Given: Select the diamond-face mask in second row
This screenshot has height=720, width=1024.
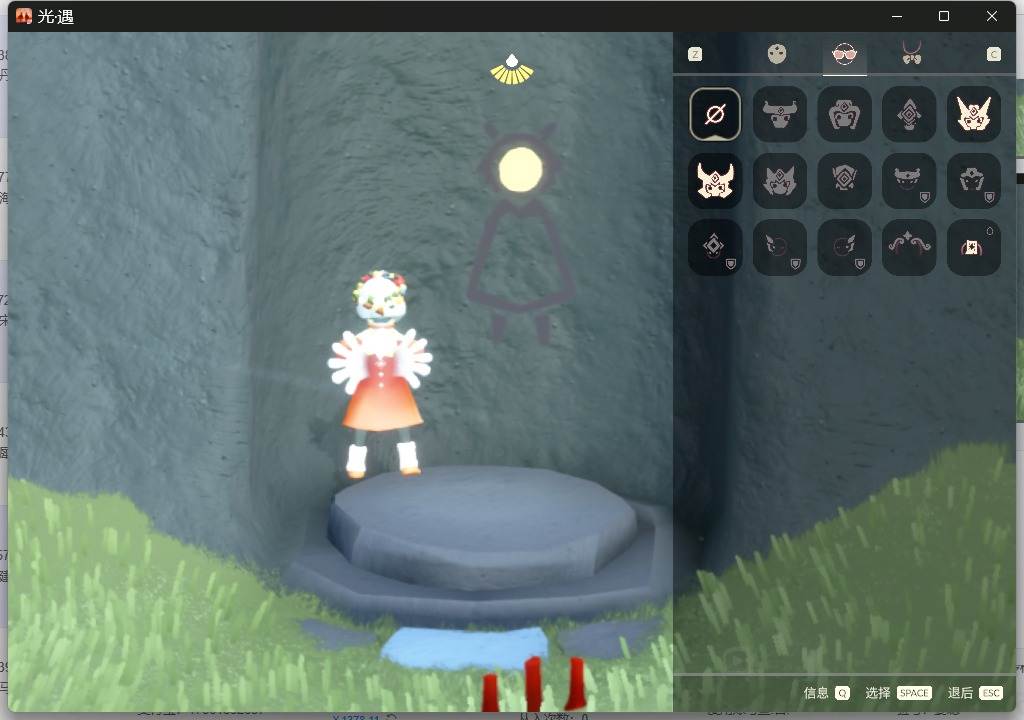Looking at the screenshot, I should pyautogui.click(x=844, y=181).
